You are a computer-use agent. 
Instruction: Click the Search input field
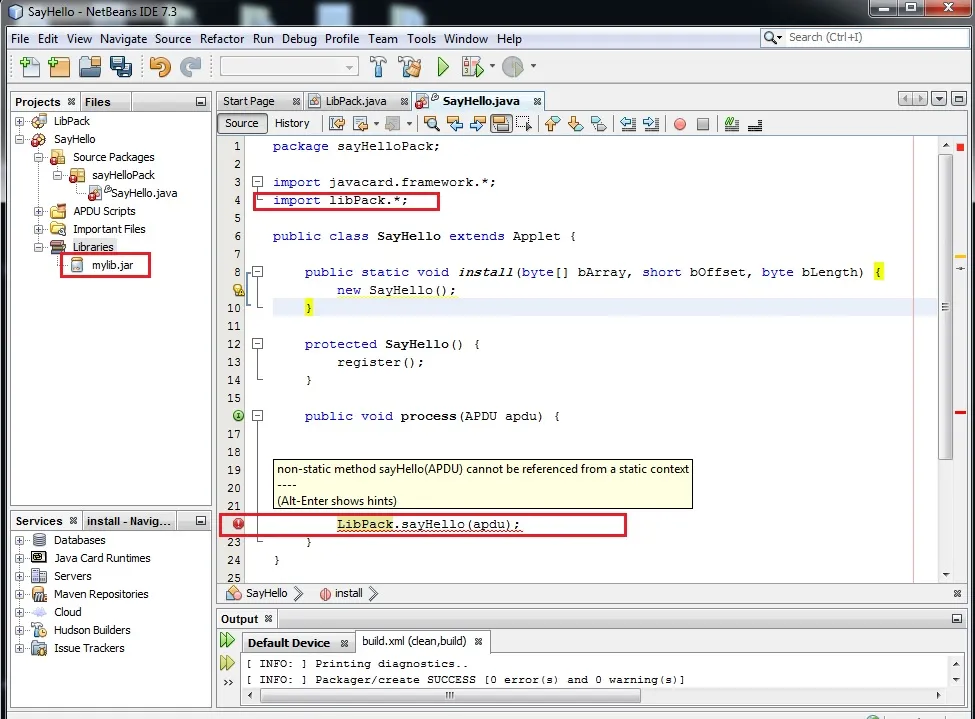870,37
